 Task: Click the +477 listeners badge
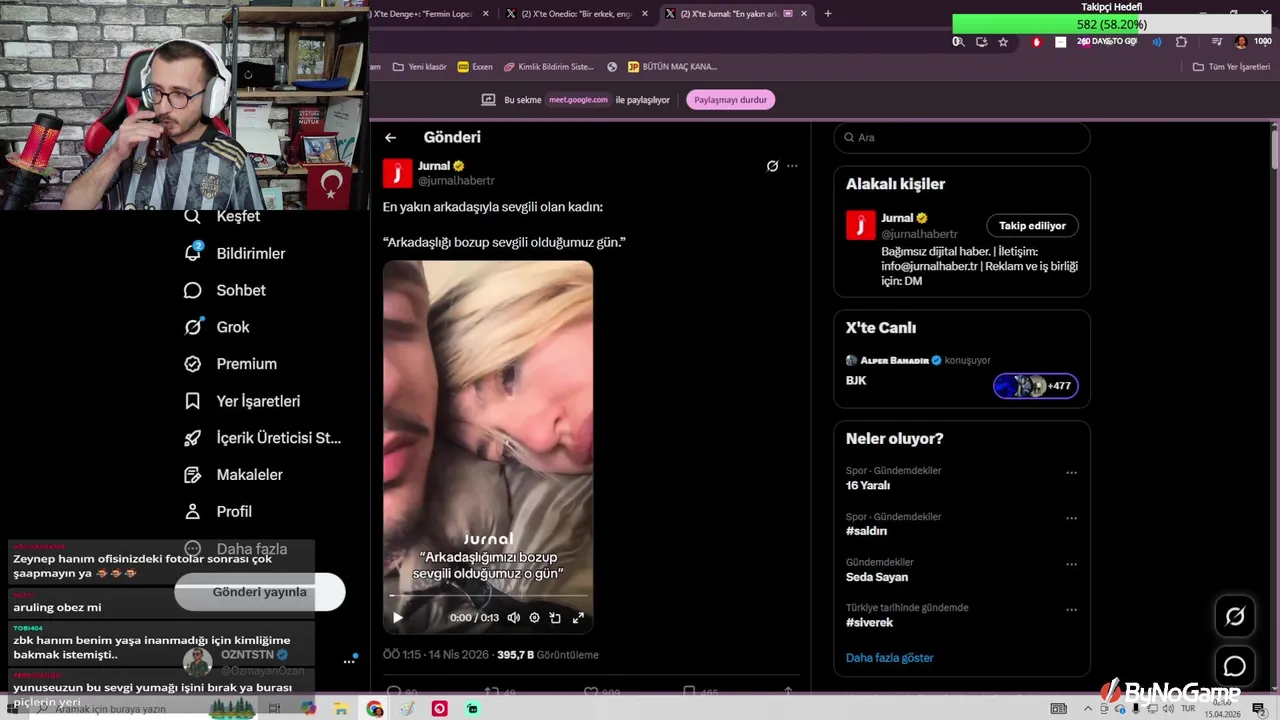pos(1036,386)
